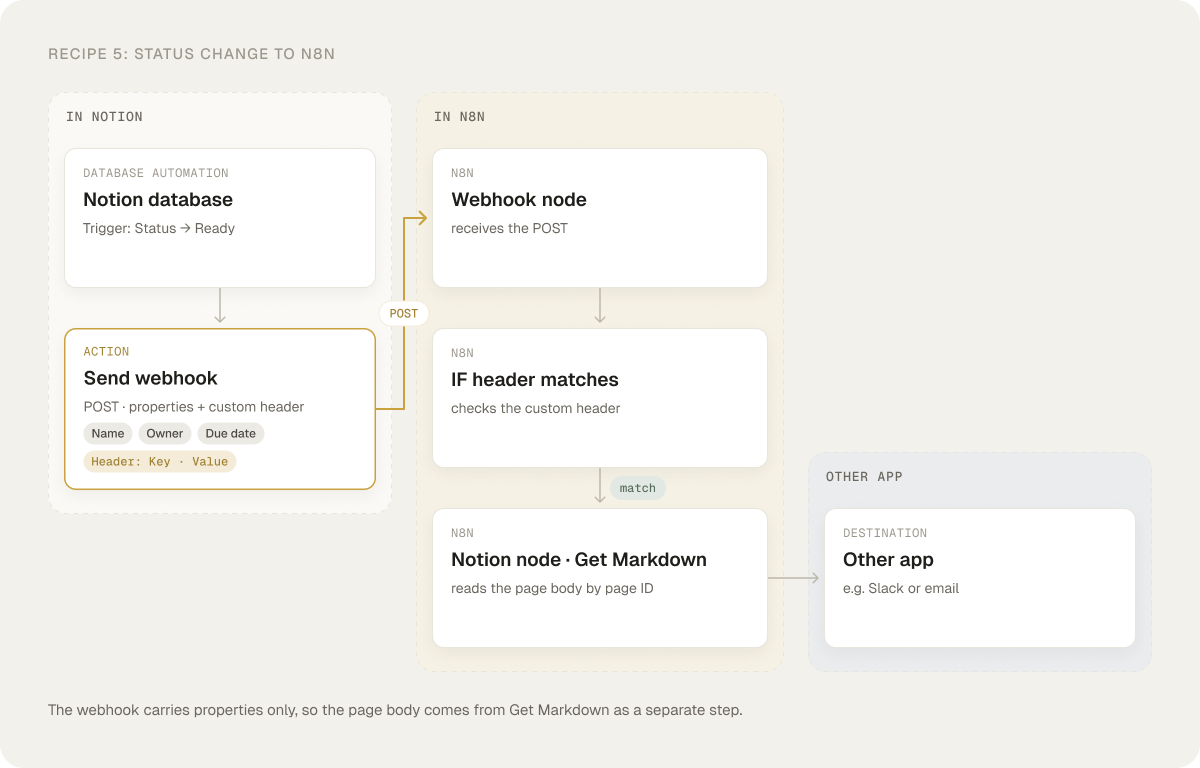Click the 'receives the POST' description
This screenshot has width=1200, height=768.
[509, 228]
